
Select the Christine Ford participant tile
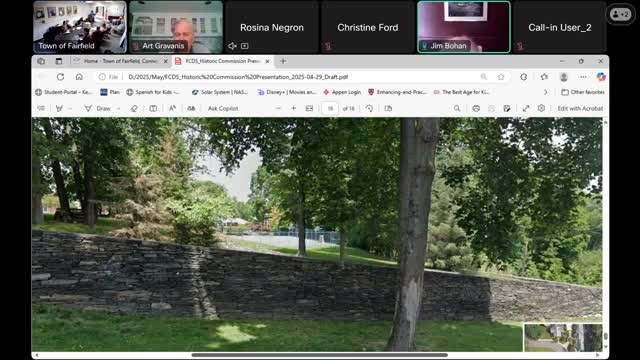tap(368, 27)
